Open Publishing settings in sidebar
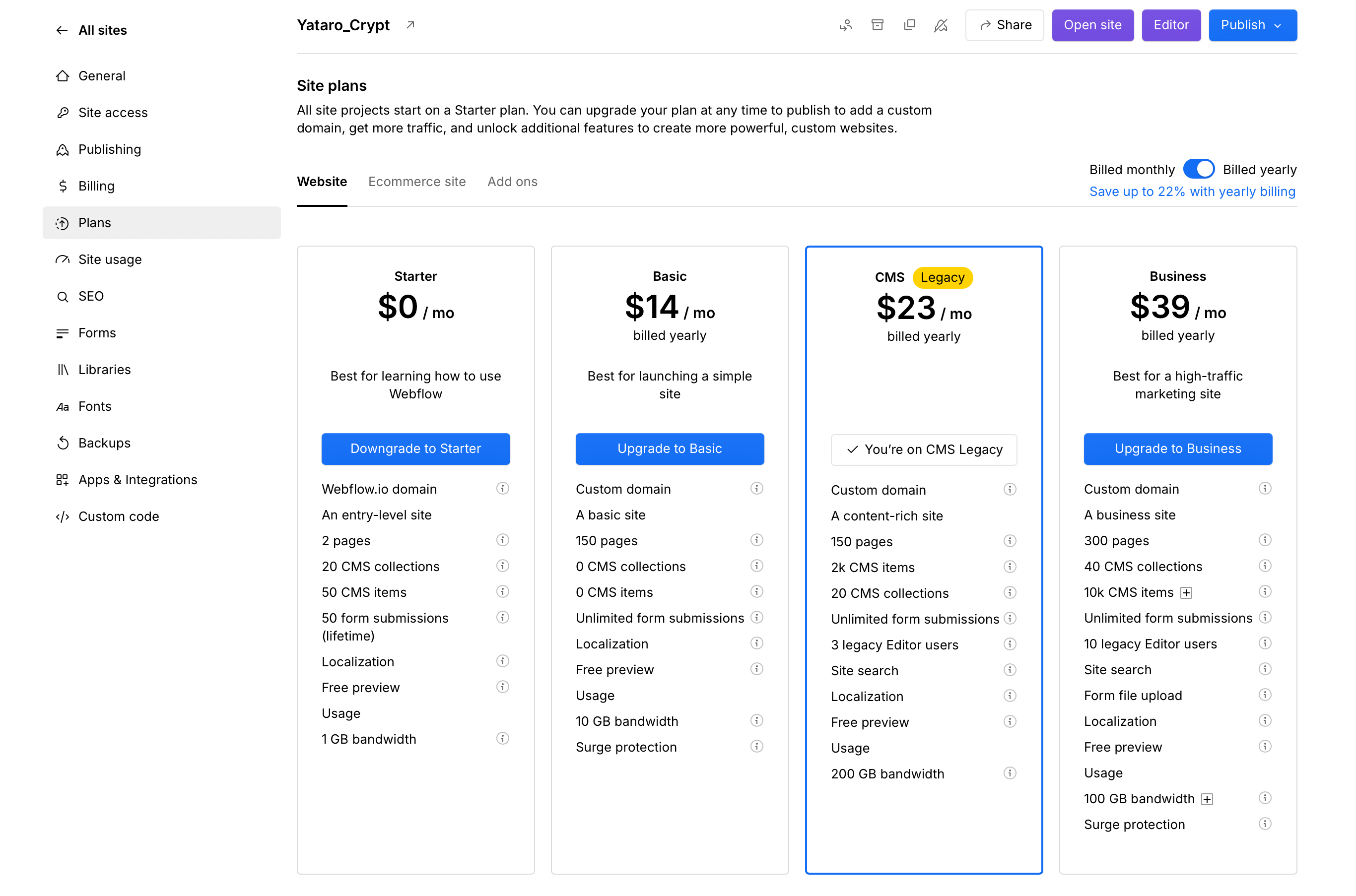The width and height of the screenshot is (1356, 896). click(161, 150)
